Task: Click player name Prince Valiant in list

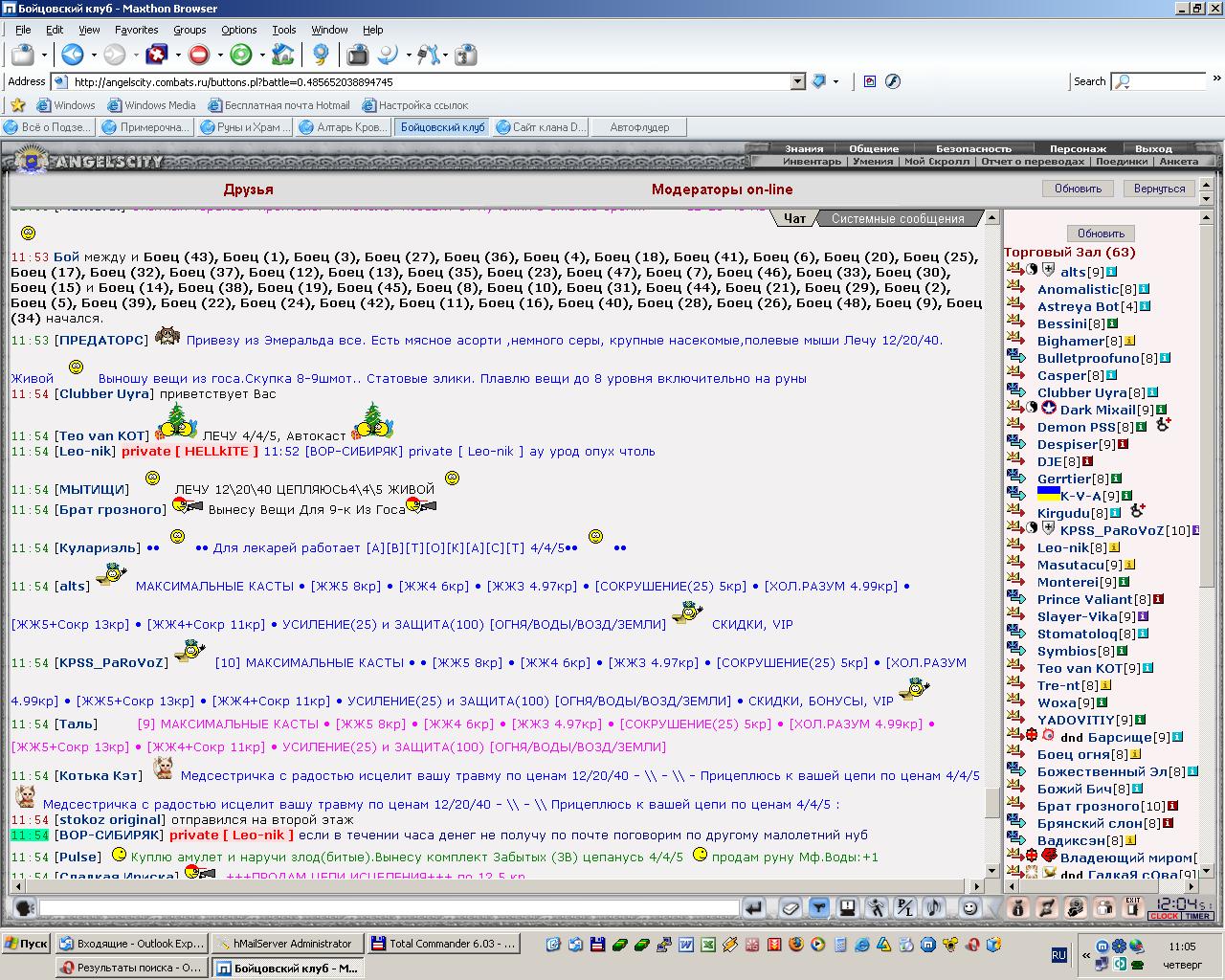Action: pyautogui.click(x=1084, y=599)
